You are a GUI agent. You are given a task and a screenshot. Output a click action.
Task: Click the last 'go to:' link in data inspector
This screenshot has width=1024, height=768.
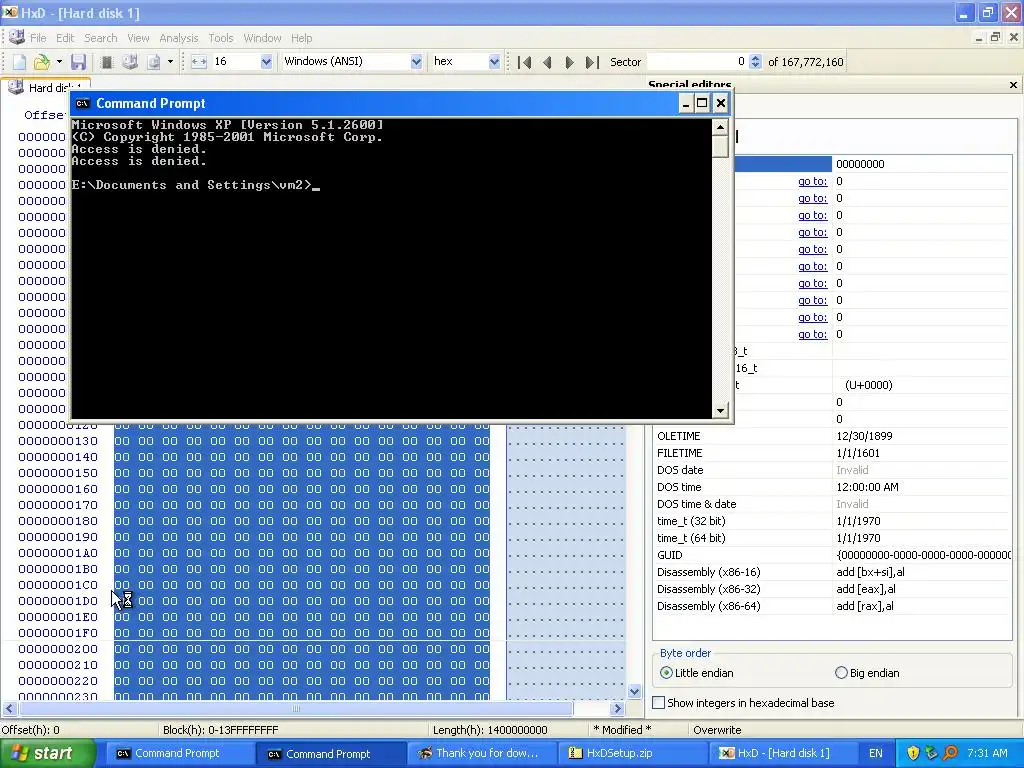[x=812, y=334]
